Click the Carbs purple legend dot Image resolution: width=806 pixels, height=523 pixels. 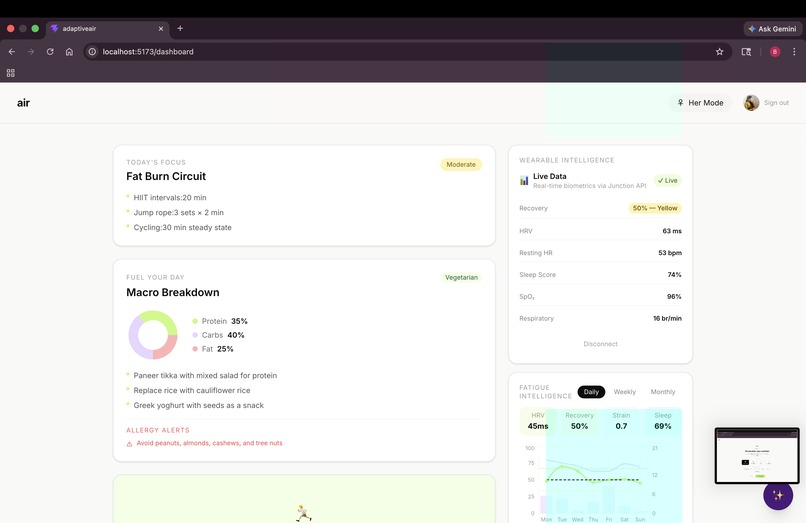[195, 335]
